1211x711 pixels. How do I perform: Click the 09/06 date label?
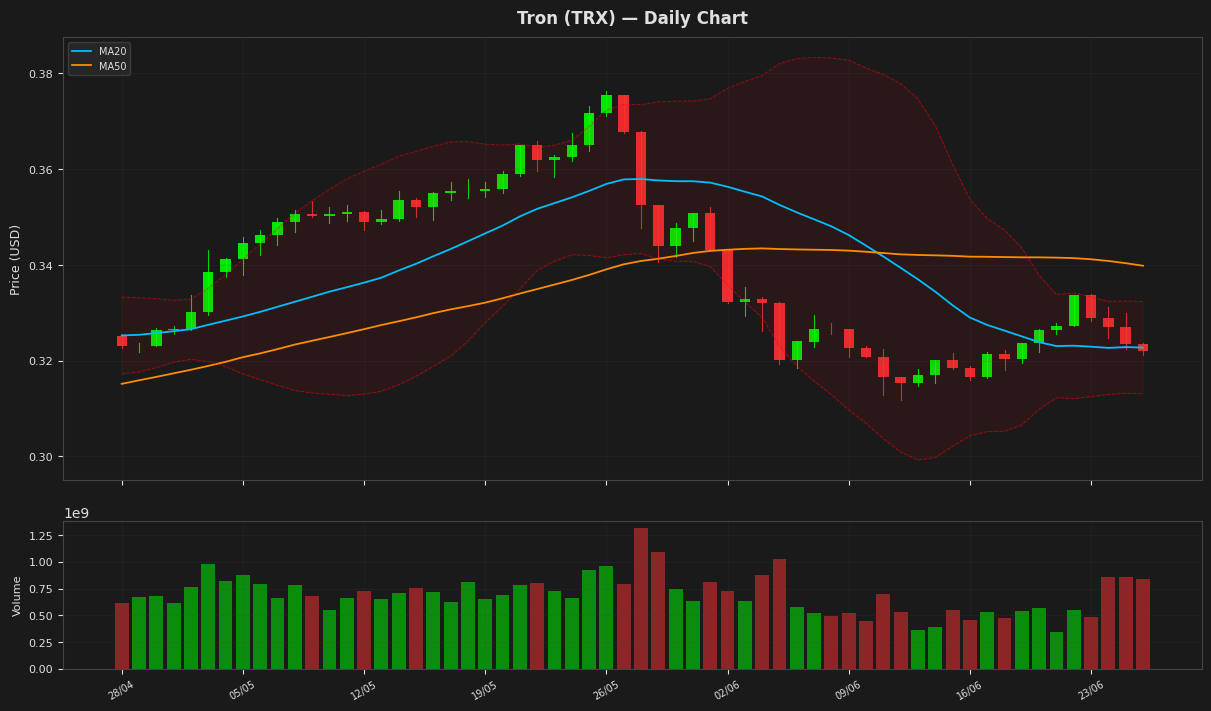(x=848, y=690)
